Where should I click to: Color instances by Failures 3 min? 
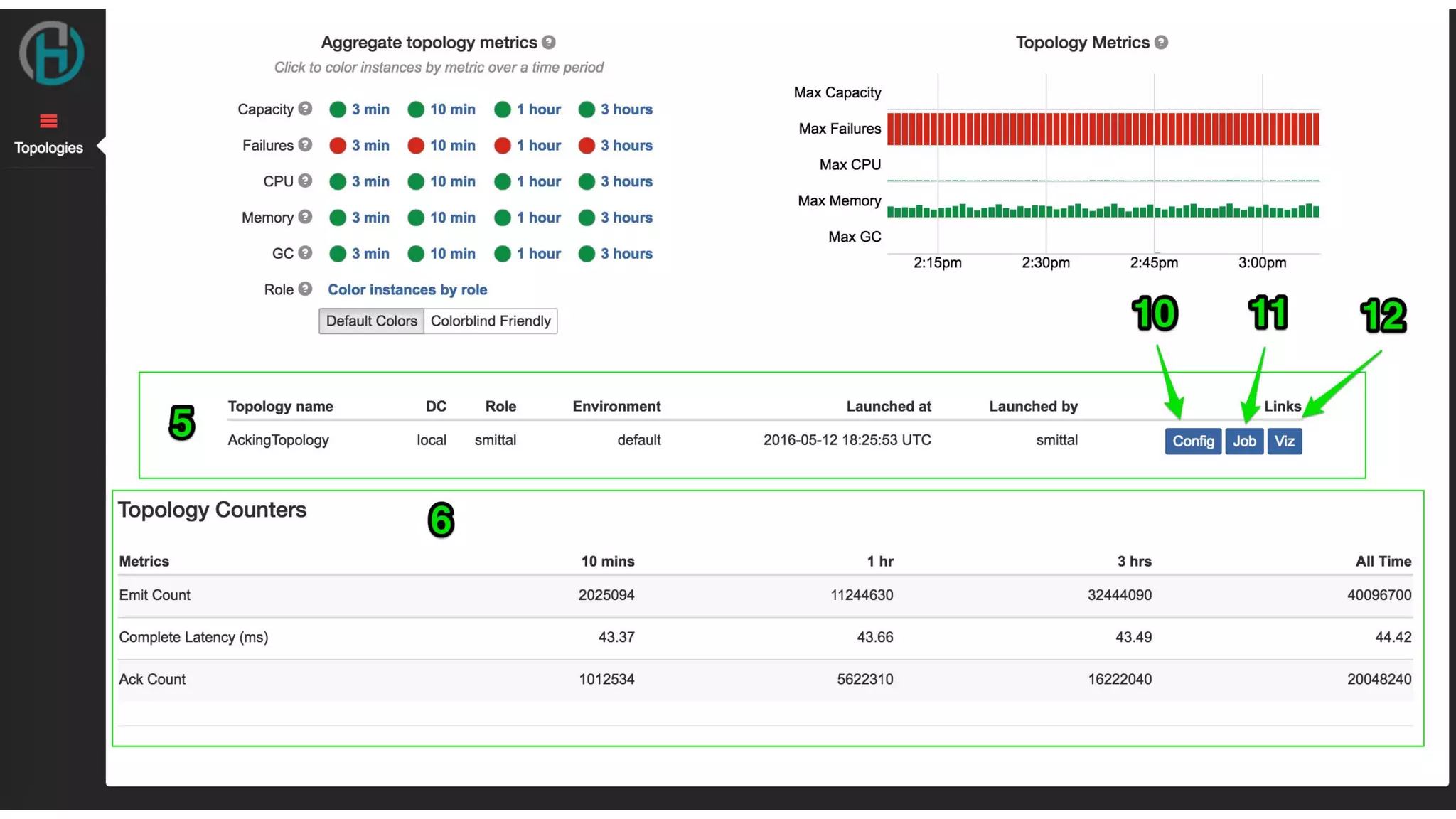click(370, 145)
